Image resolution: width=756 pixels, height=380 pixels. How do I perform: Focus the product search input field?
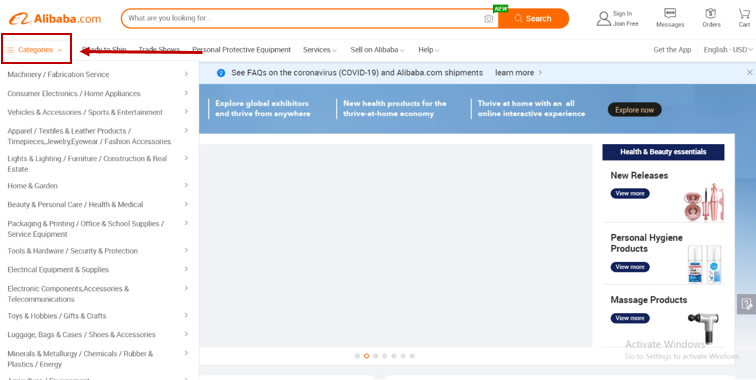tap(303, 18)
